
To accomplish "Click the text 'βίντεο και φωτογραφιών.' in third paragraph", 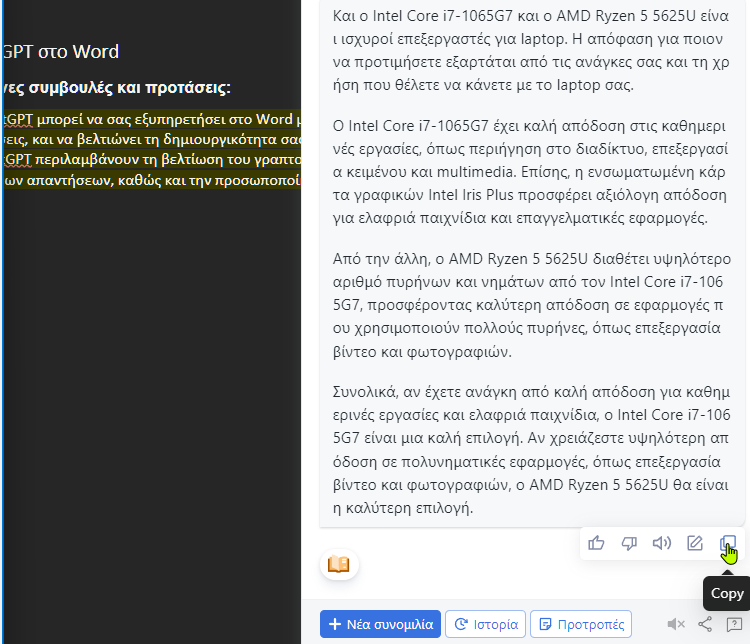I will (x=422, y=352).
